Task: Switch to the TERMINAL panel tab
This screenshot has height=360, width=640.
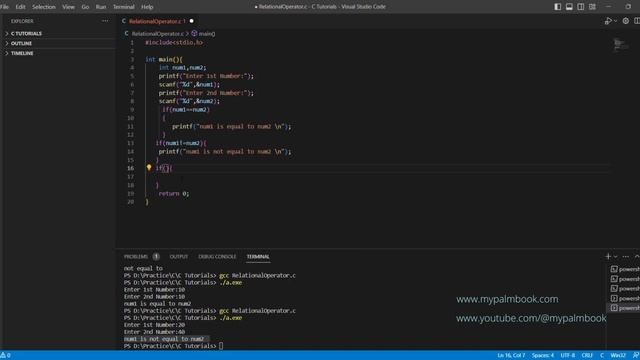Action: [258, 257]
